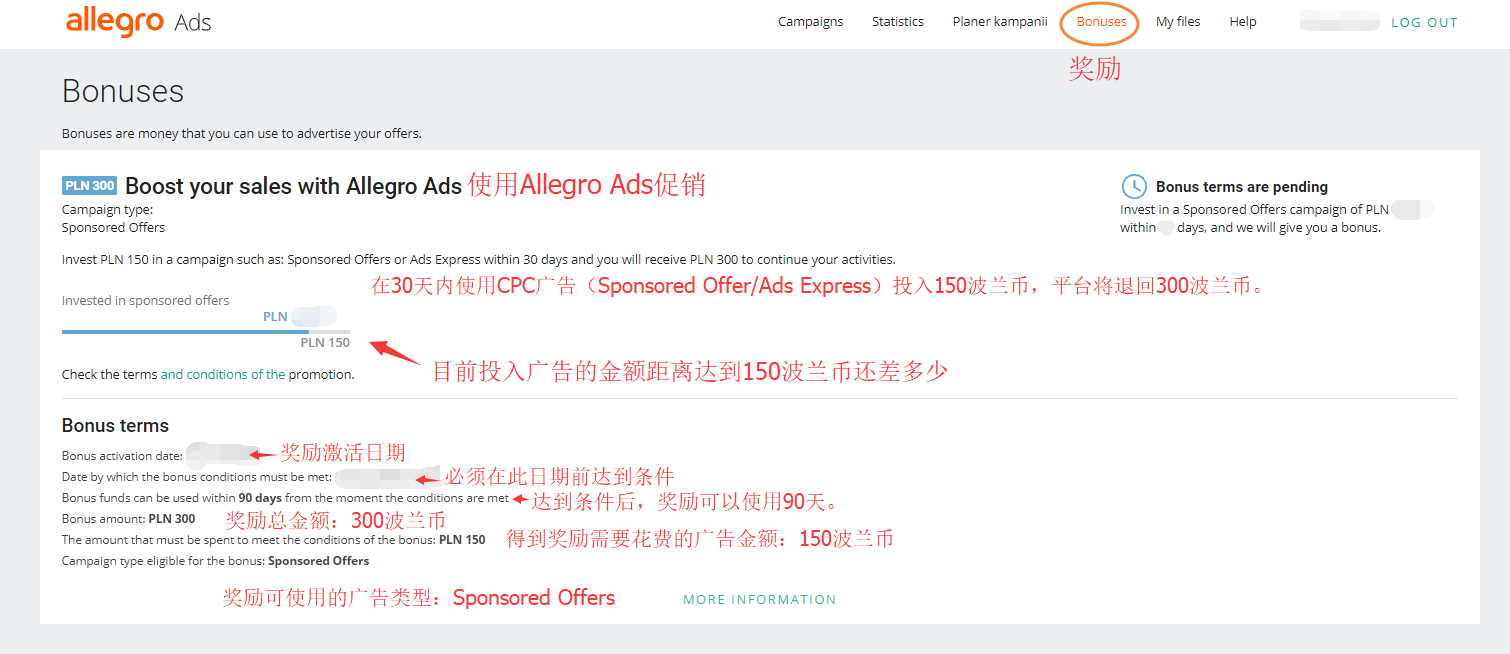Click 'Bonus funds can be used within 90 days' line

(286, 498)
